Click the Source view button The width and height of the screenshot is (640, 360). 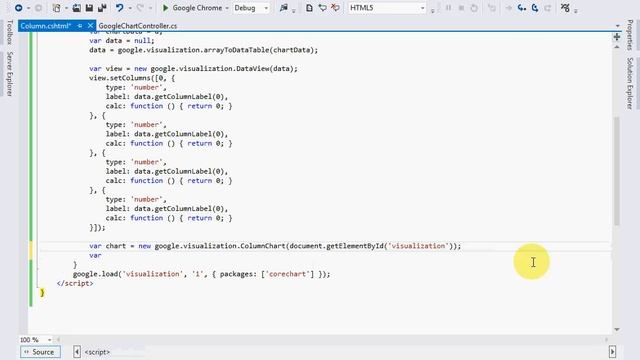click(x=40, y=352)
